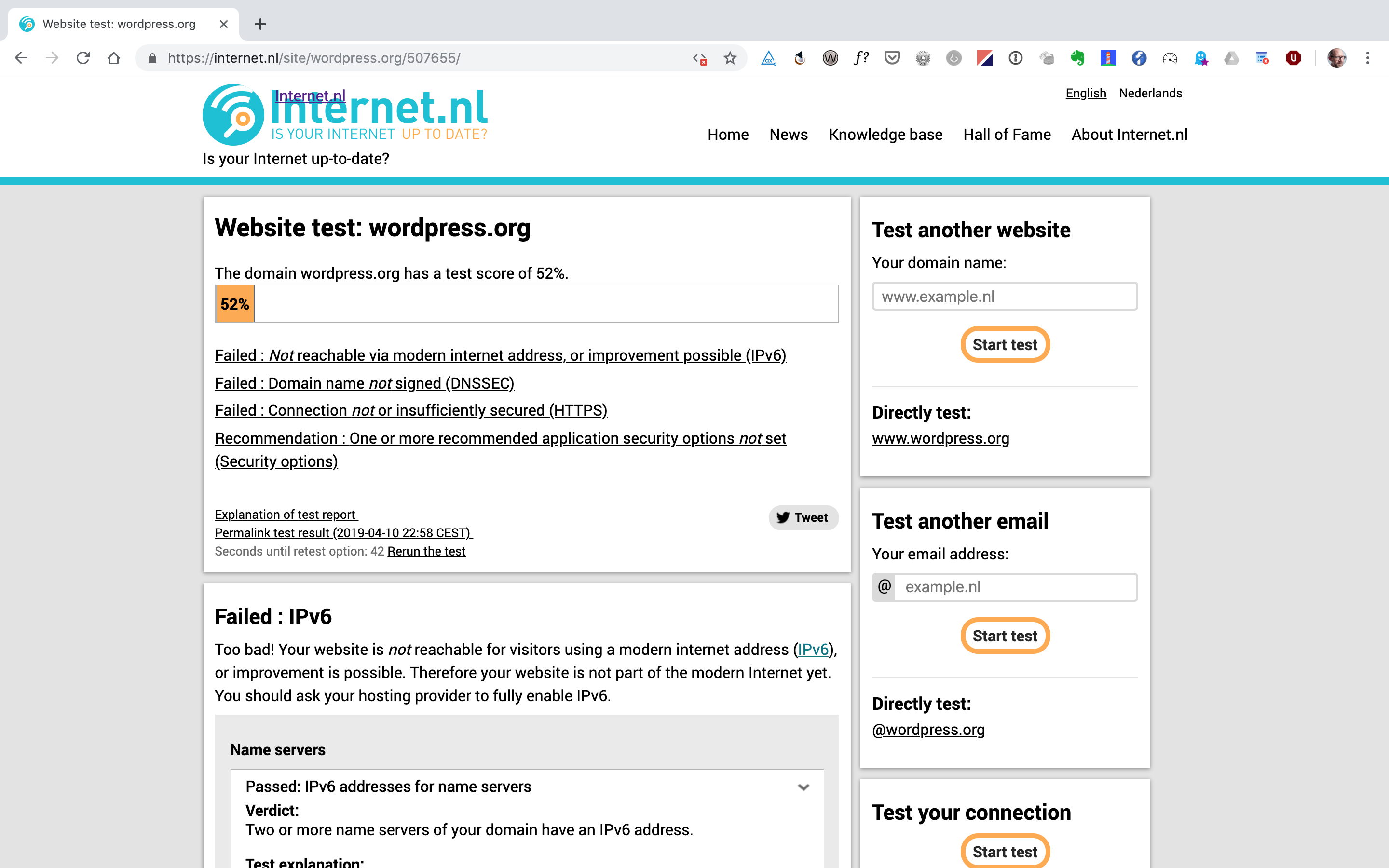Open the 1Password extension icon

(x=1015, y=58)
